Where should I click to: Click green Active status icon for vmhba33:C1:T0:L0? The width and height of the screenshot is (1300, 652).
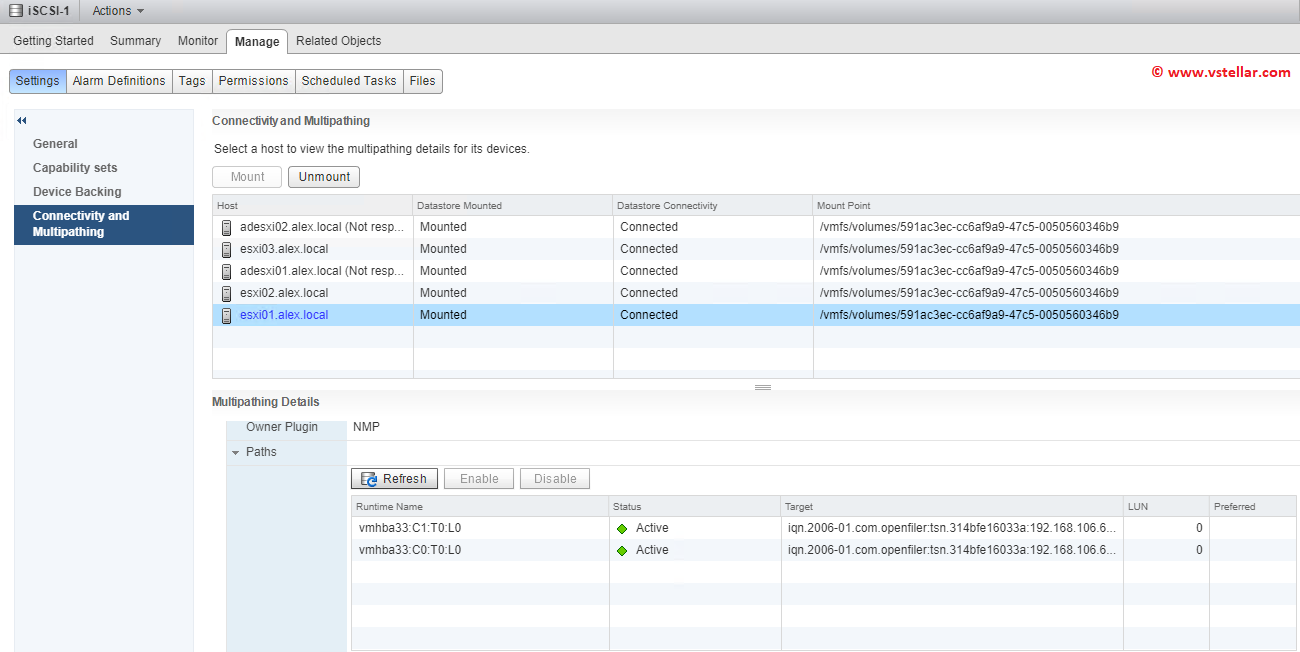[x=622, y=528]
